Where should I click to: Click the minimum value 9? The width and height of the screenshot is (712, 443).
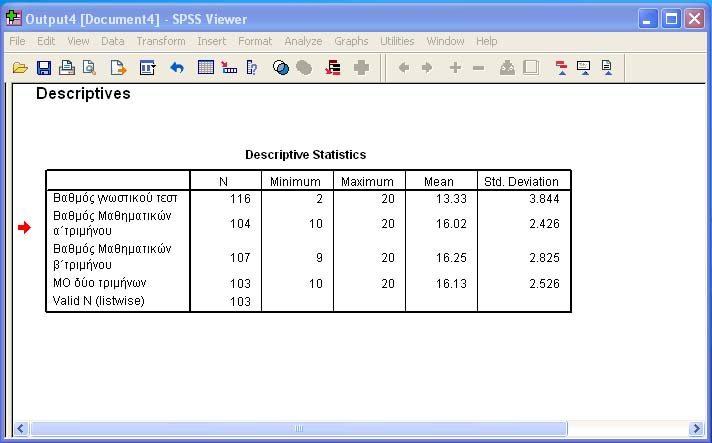(319, 257)
